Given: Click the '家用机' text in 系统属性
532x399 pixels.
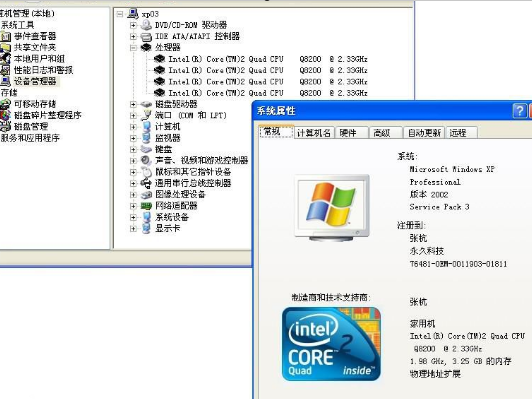Looking at the screenshot, I should pos(422,323).
